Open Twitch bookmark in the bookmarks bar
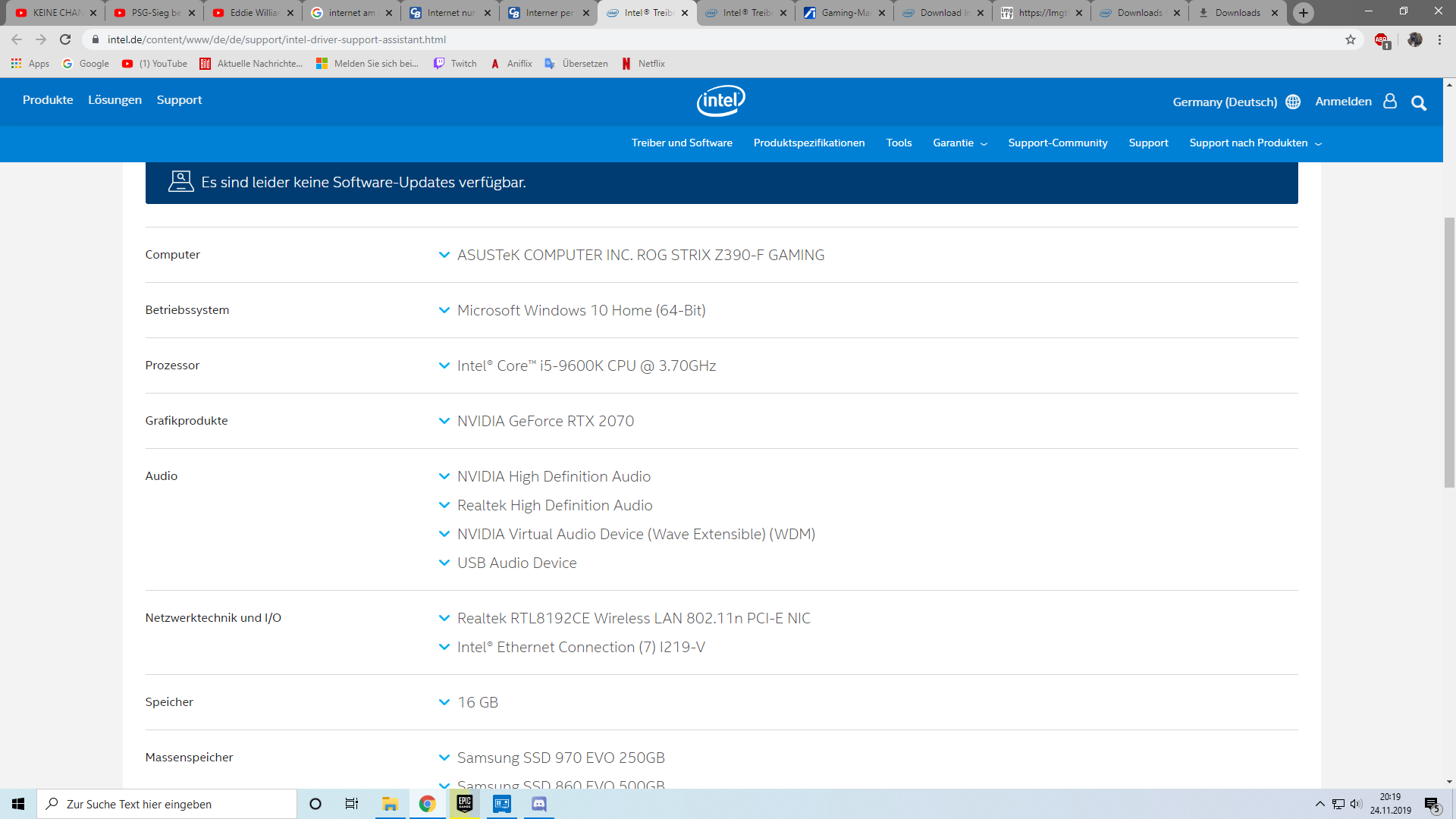This screenshot has height=819, width=1456. pos(455,64)
